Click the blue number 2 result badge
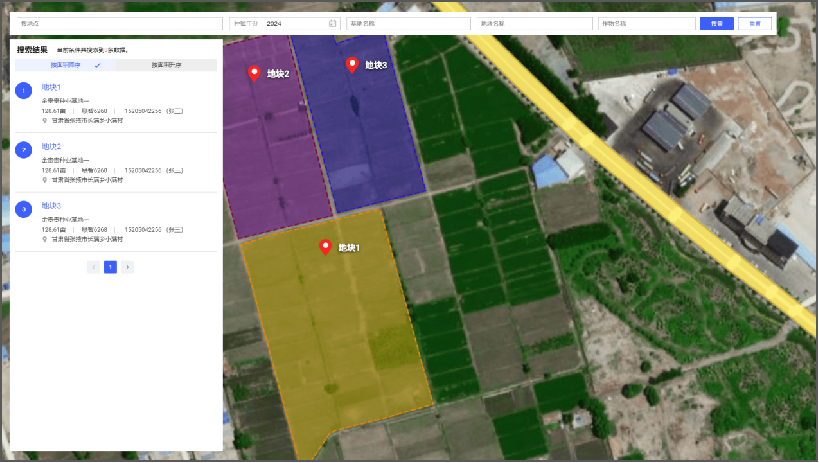Image resolution: width=819 pixels, height=463 pixels. tap(24, 151)
